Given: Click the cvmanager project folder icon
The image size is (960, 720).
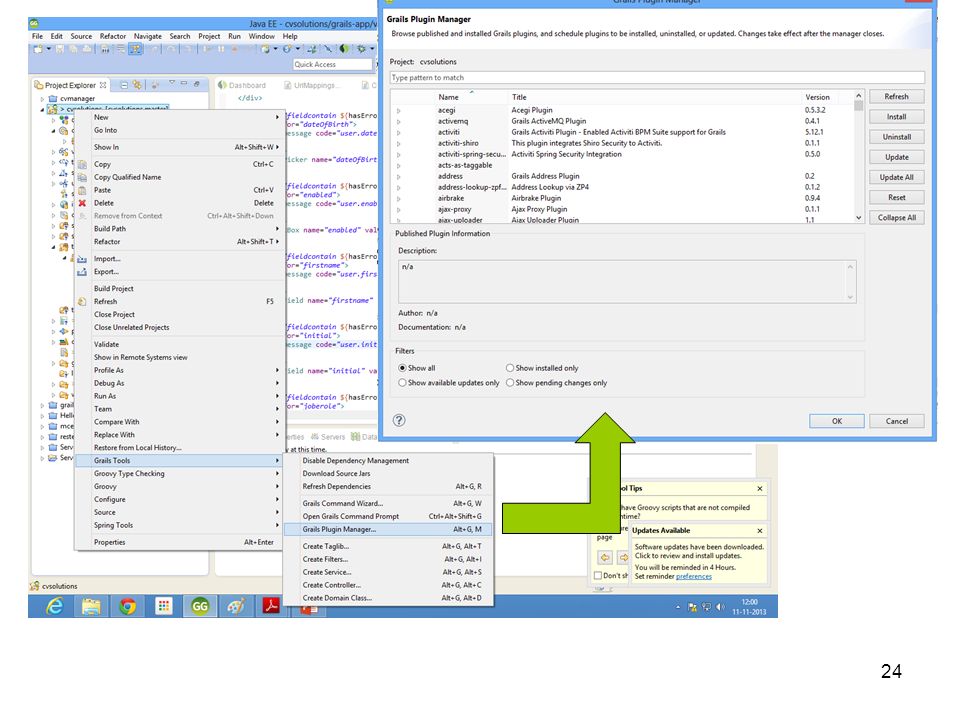Looking at the screenshot, I should pos(53,99).
